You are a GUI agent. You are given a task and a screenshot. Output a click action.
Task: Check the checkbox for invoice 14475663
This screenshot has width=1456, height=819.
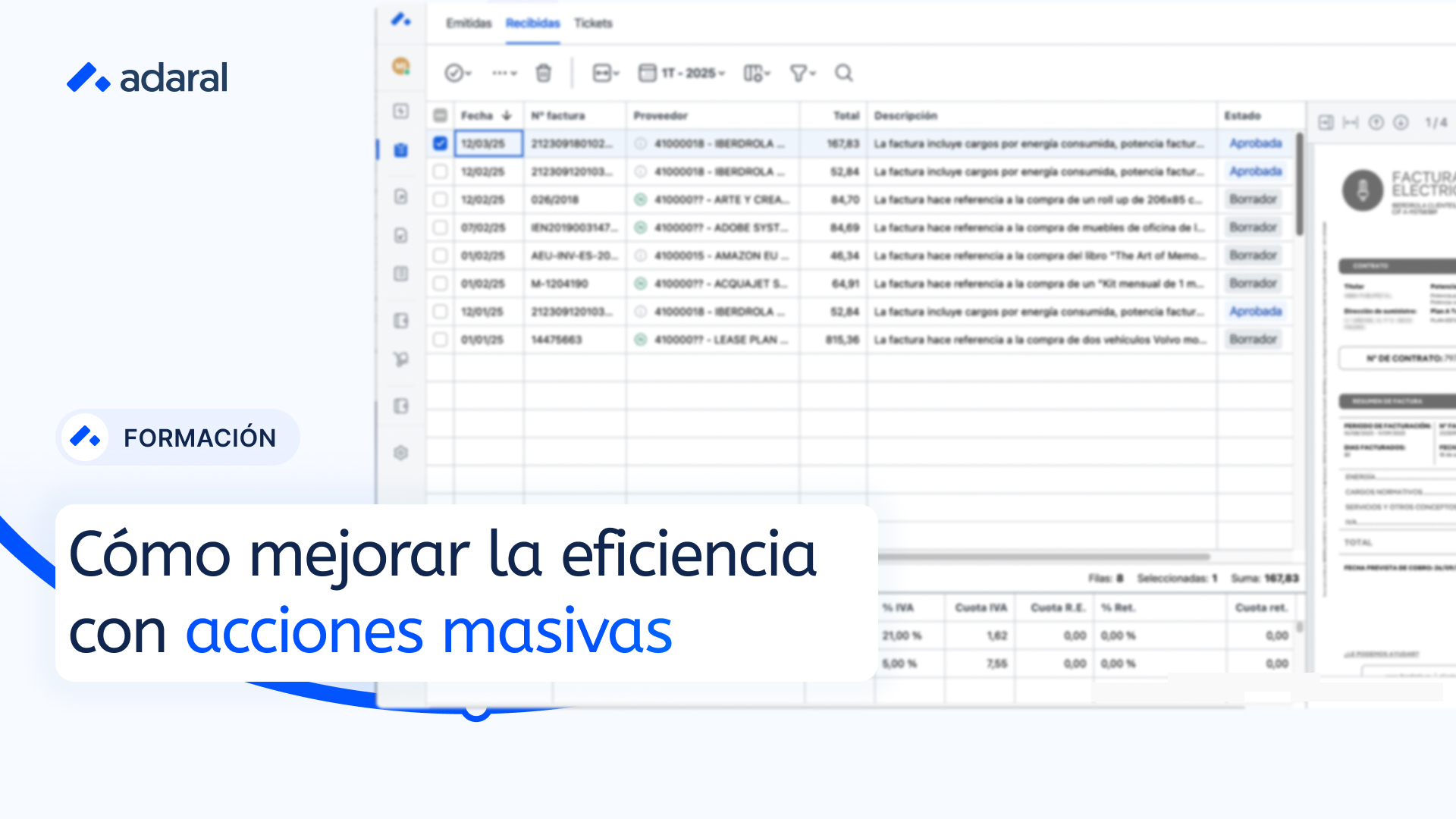pos(440,340)
